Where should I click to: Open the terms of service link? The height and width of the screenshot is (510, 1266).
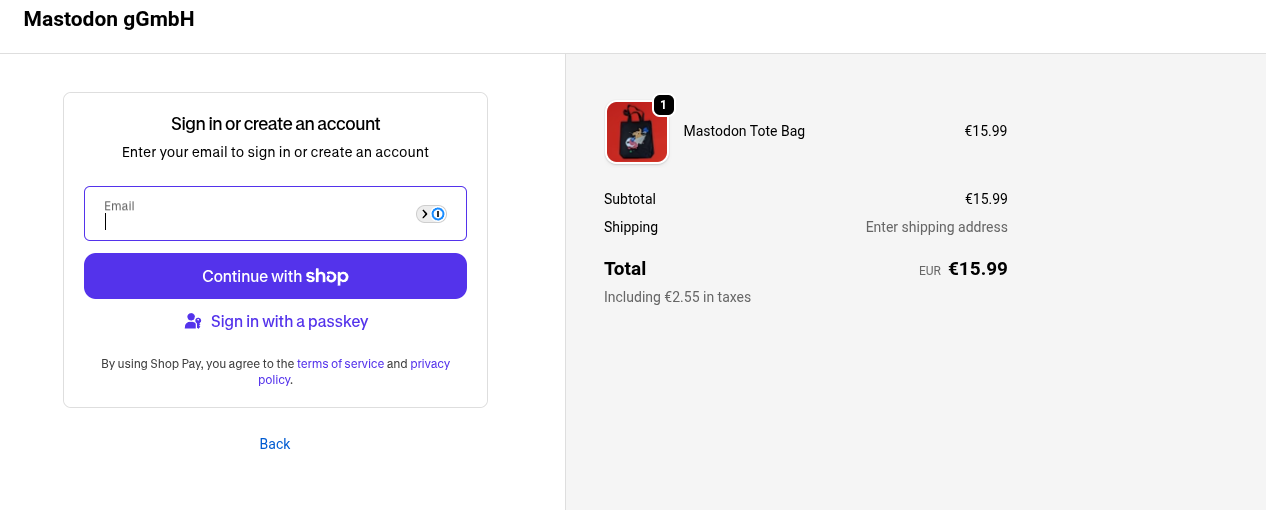click(x=340, y=364)
